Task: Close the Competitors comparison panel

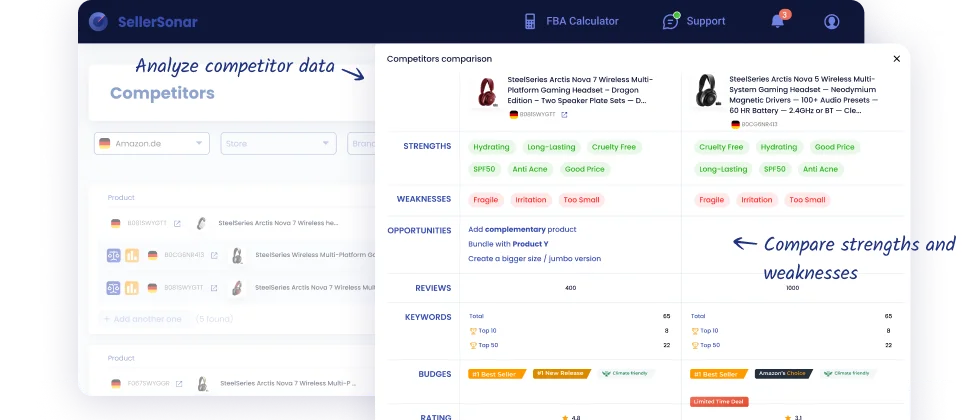Action: click(x=896, y=59)
